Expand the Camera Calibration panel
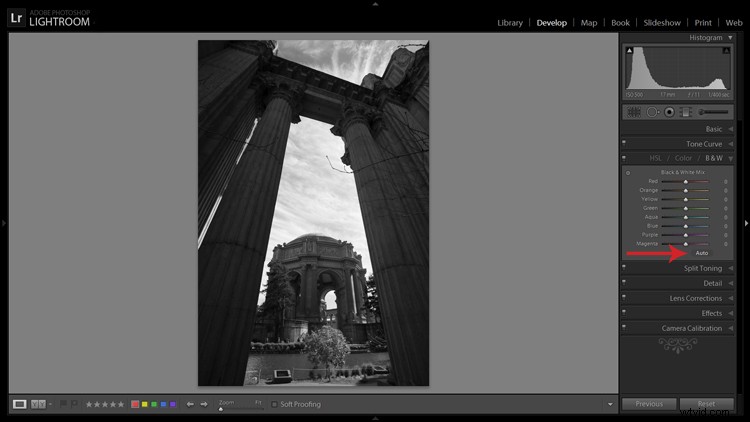 (x=730, y=328)
